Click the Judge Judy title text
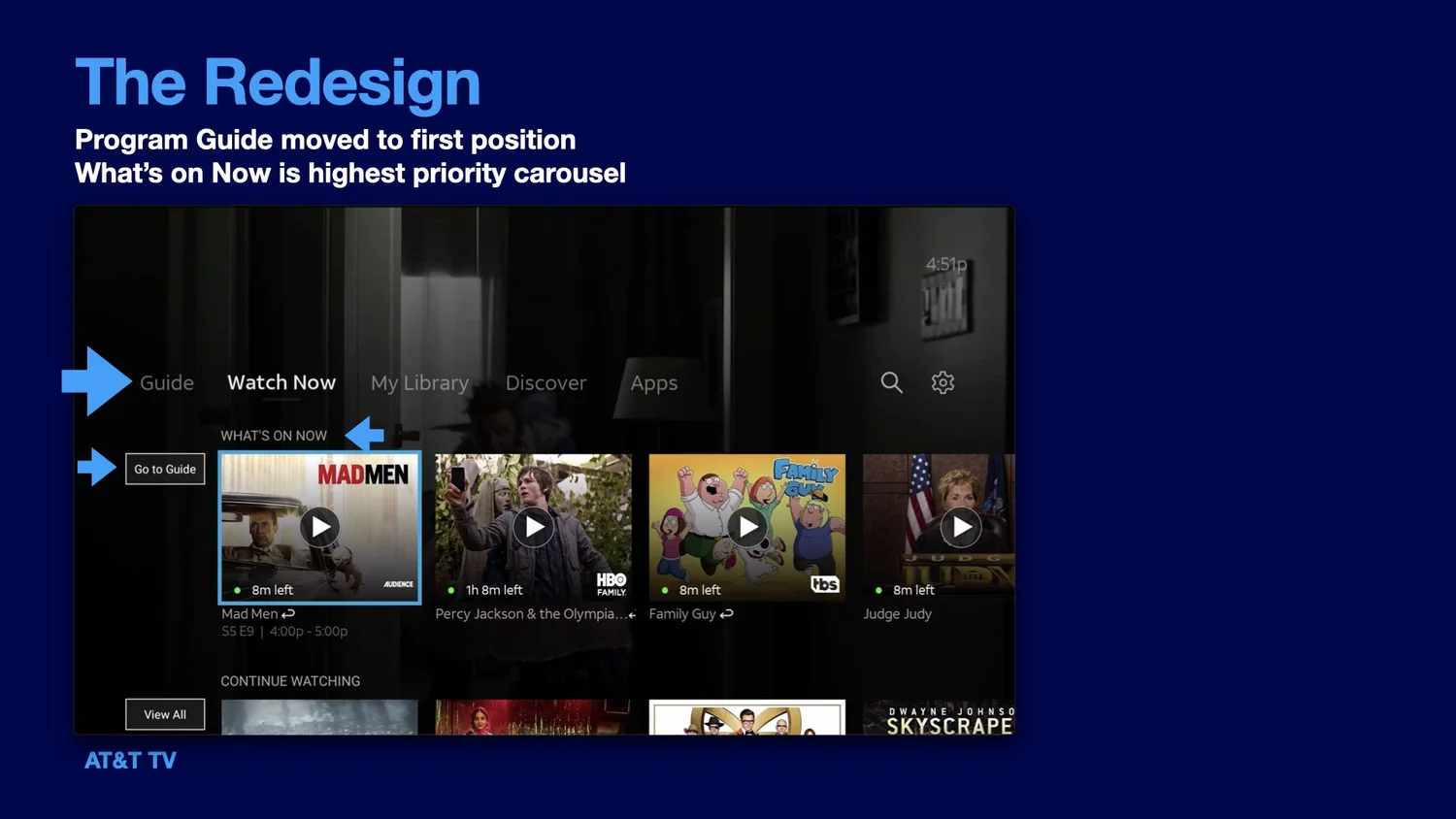The image size is (1456, 819). pyautogui.click(x=897, y=613)
